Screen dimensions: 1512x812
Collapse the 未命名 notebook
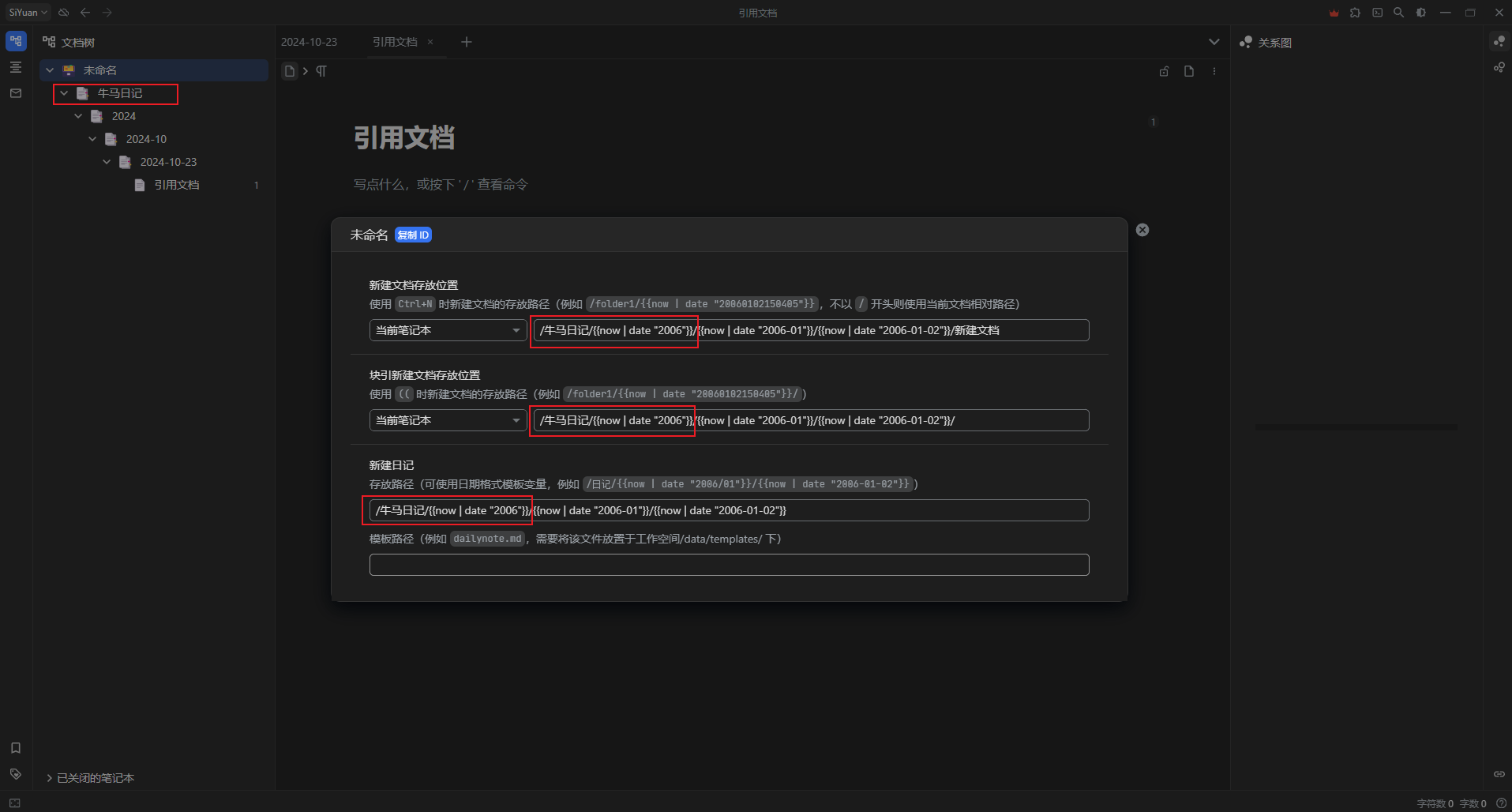click(50, 70)
